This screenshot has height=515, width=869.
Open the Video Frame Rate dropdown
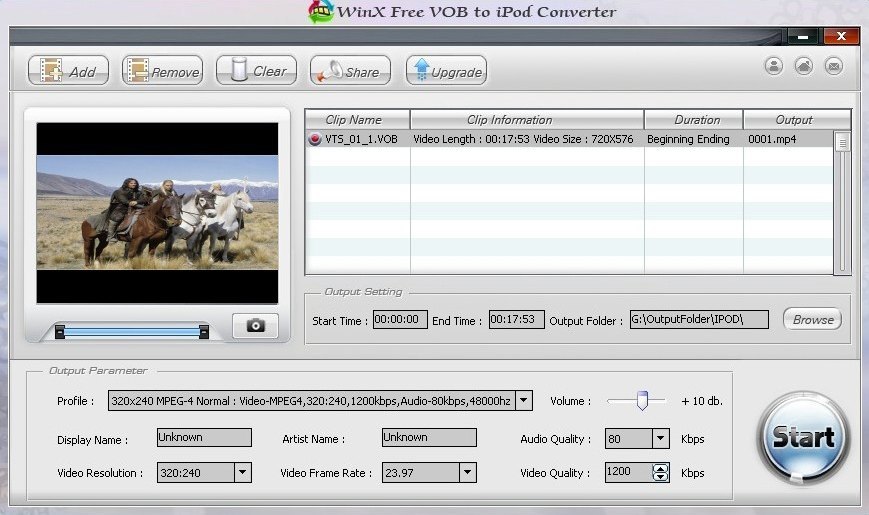pyautogui.click(x=468, y=472)
